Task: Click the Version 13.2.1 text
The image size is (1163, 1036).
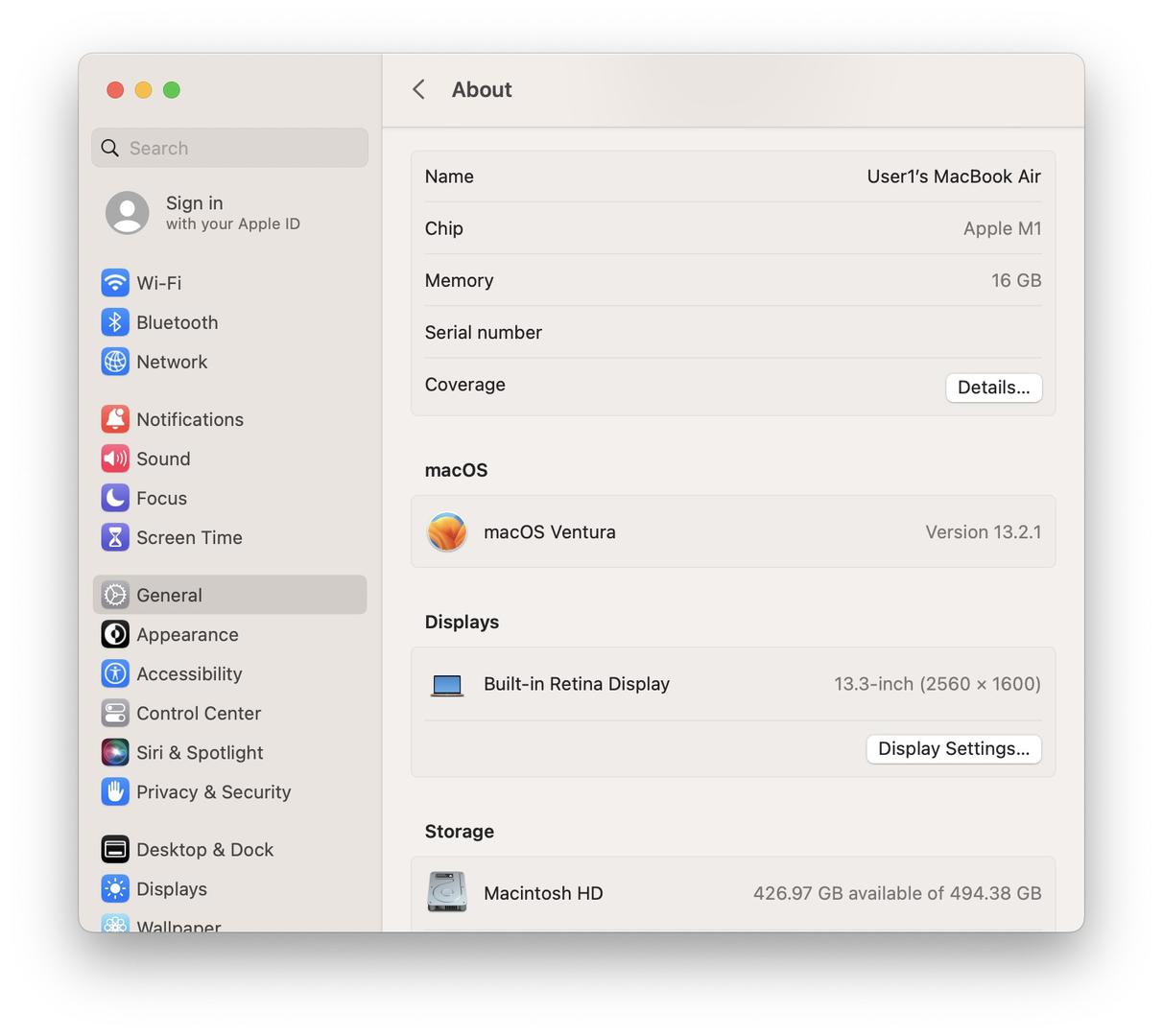Action: click(x=983, y=531)
